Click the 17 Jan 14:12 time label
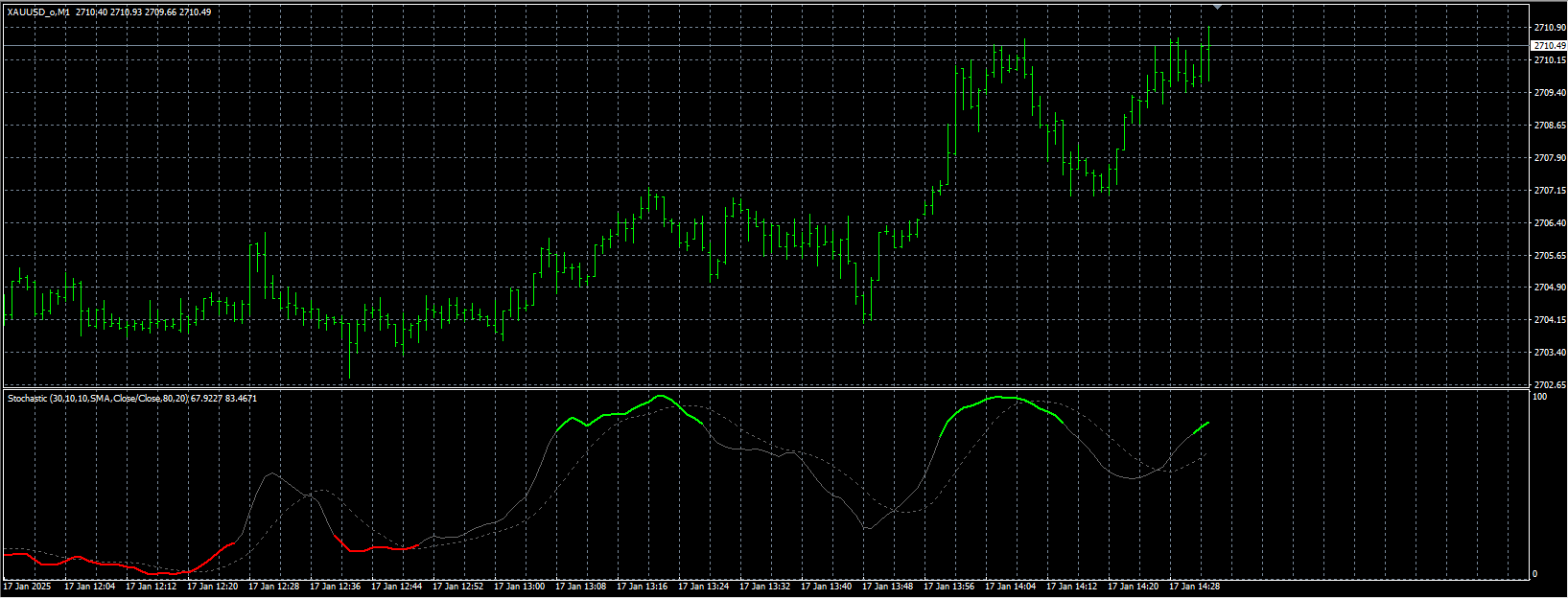 1071,586
